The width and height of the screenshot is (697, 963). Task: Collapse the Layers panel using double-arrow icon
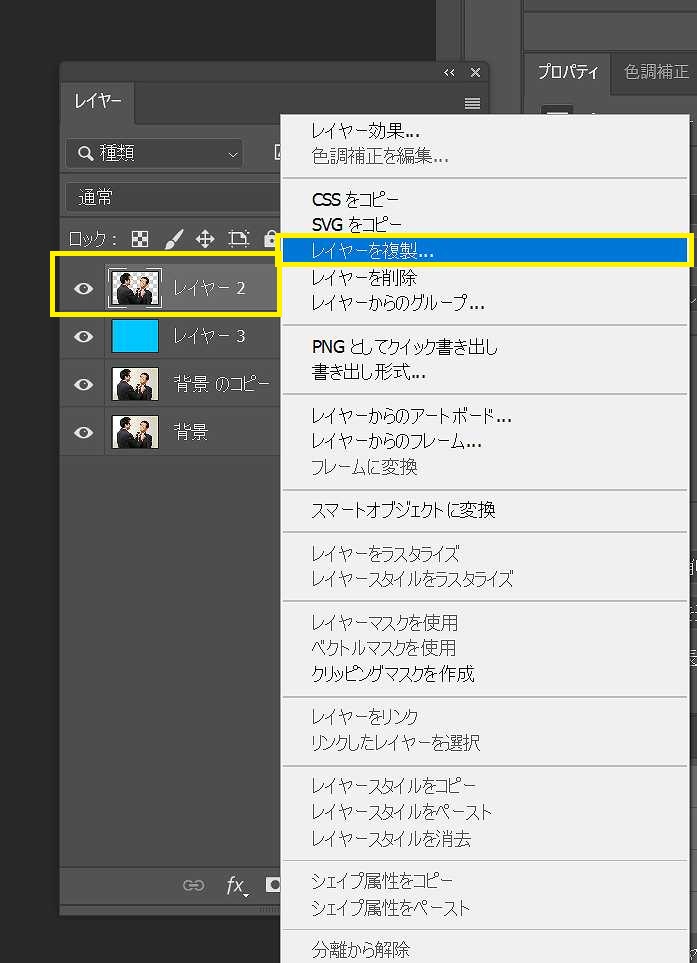(x=450, y=73)
